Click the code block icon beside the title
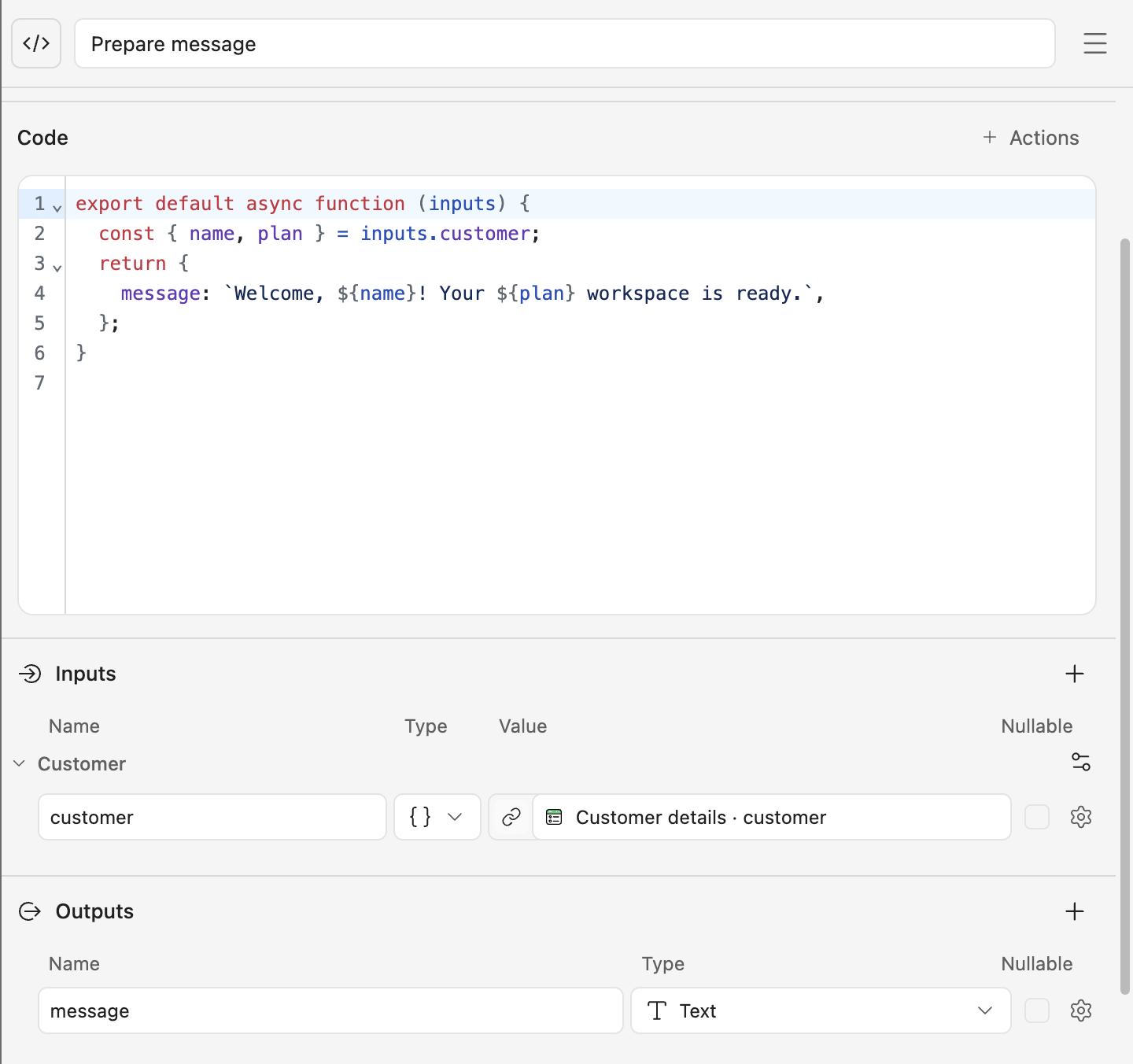 click(x=36, y=43)
